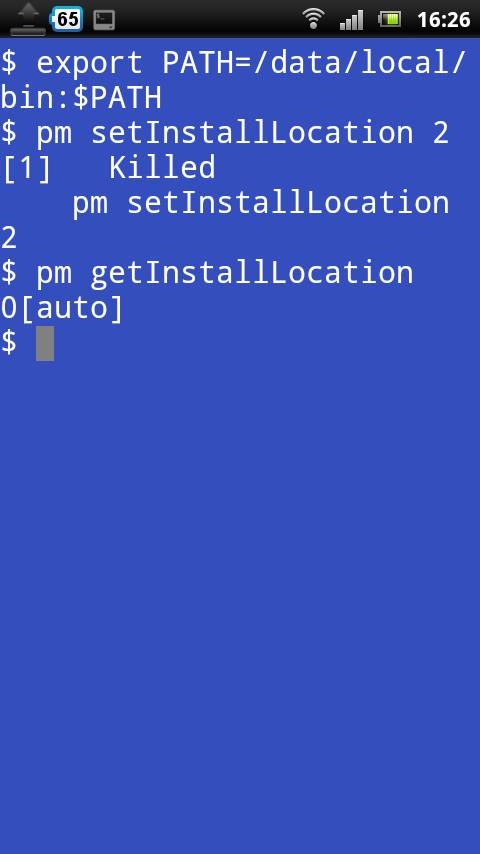Tap the [1] job number text
This screenshot has height=854, width=480.
point(26,168)
